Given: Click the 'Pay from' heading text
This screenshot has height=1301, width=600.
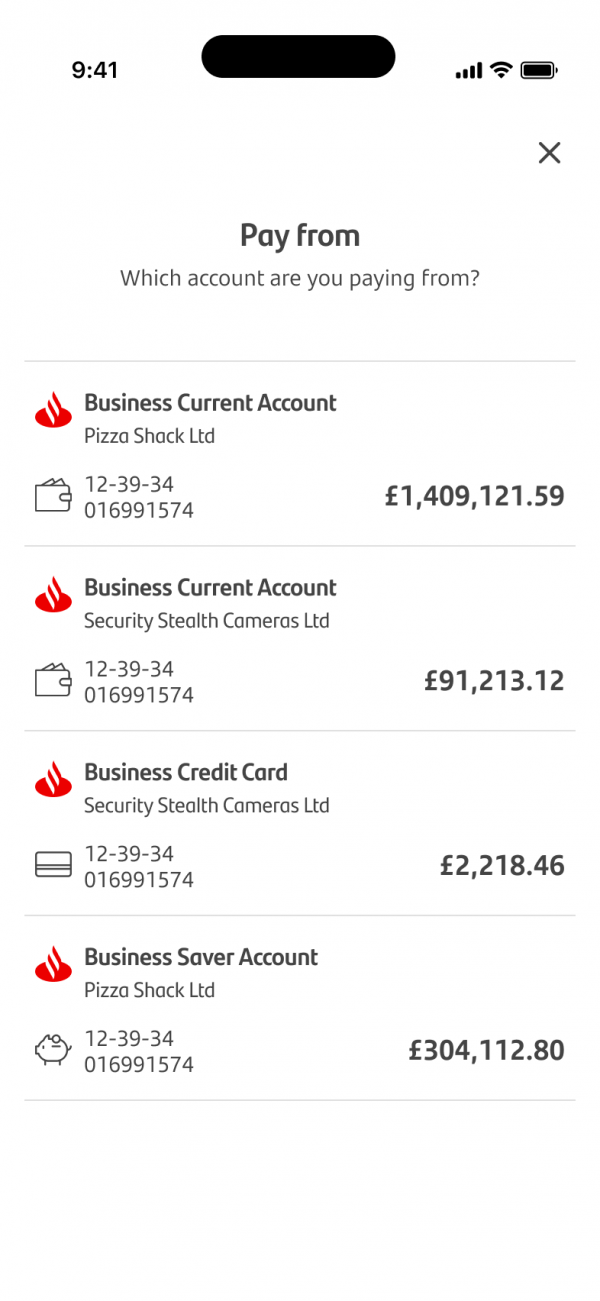Looking at the screenshot, I should (300, 235).
